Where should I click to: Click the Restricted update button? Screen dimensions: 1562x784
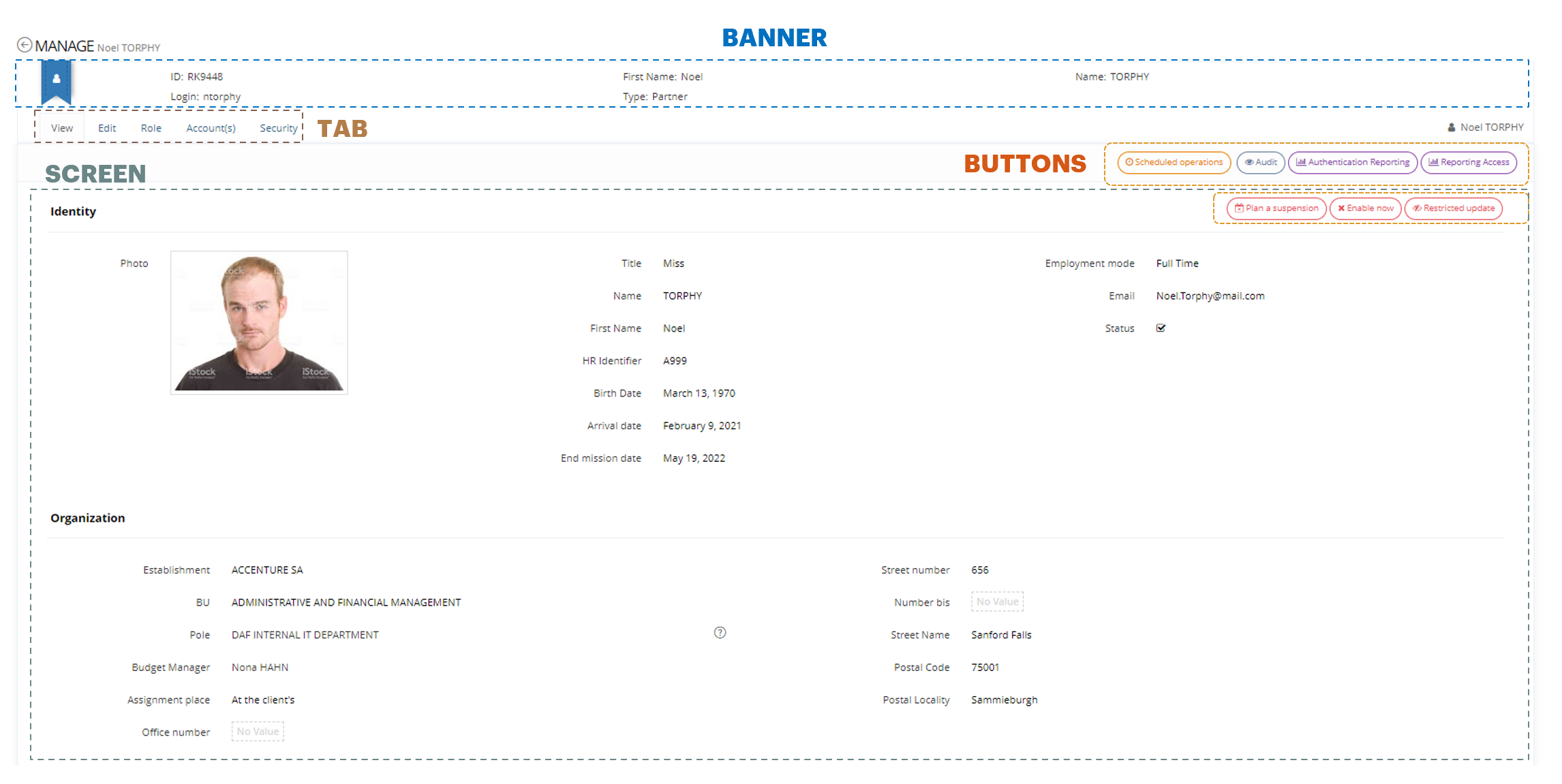tap(1453, 208)
